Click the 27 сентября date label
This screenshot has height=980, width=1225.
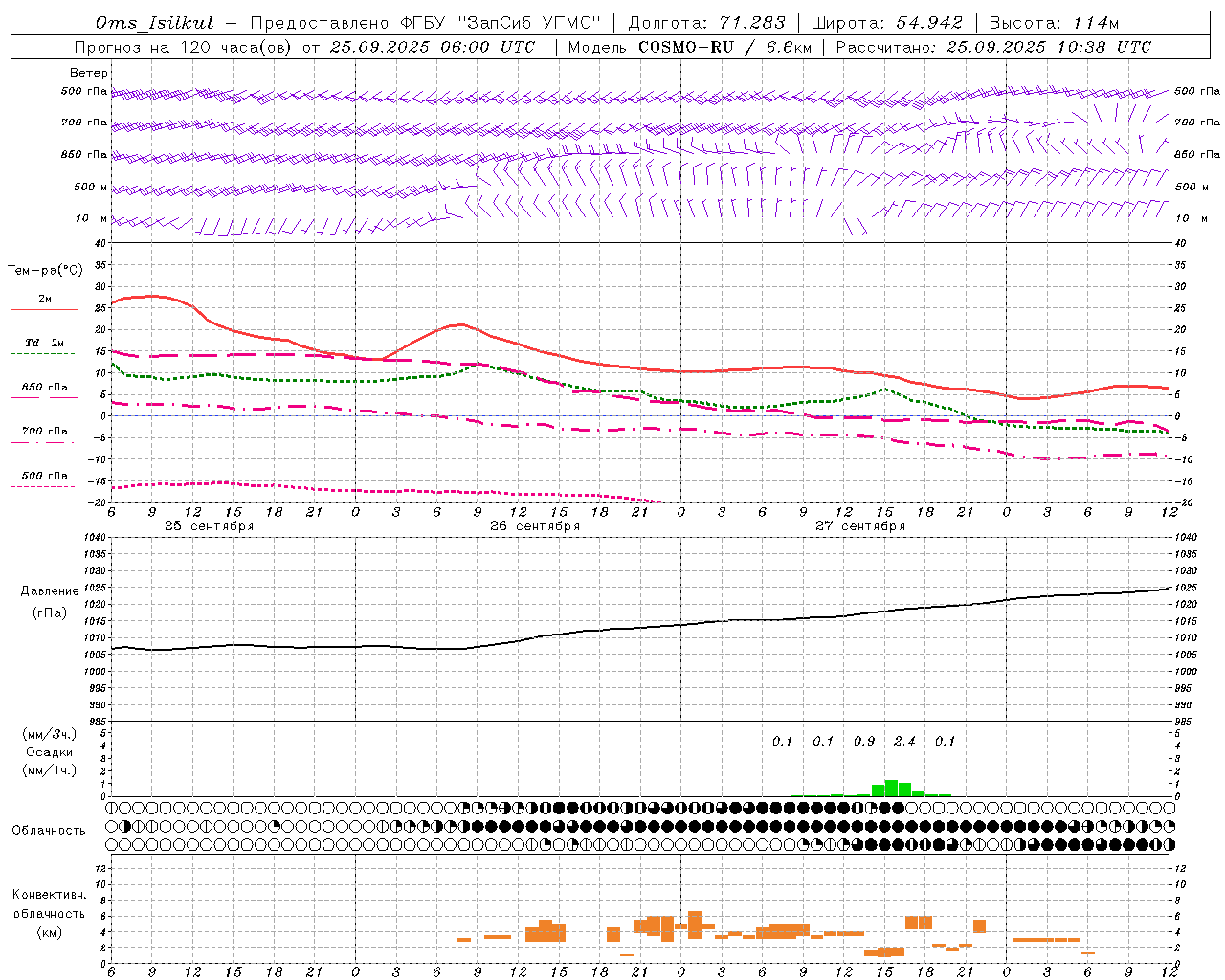click(860, 526)
